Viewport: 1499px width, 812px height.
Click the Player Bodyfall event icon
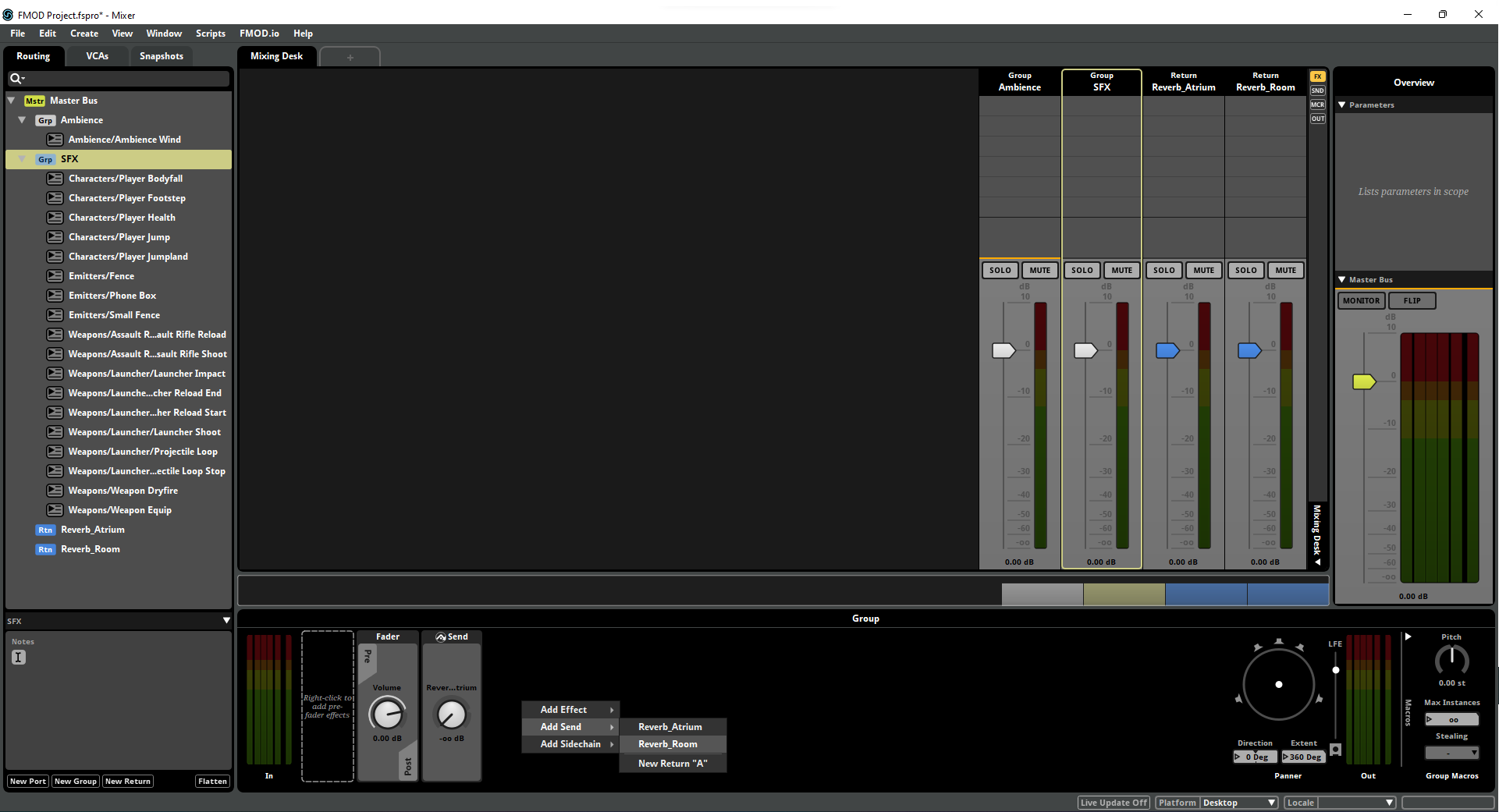[x=55, y=179]
